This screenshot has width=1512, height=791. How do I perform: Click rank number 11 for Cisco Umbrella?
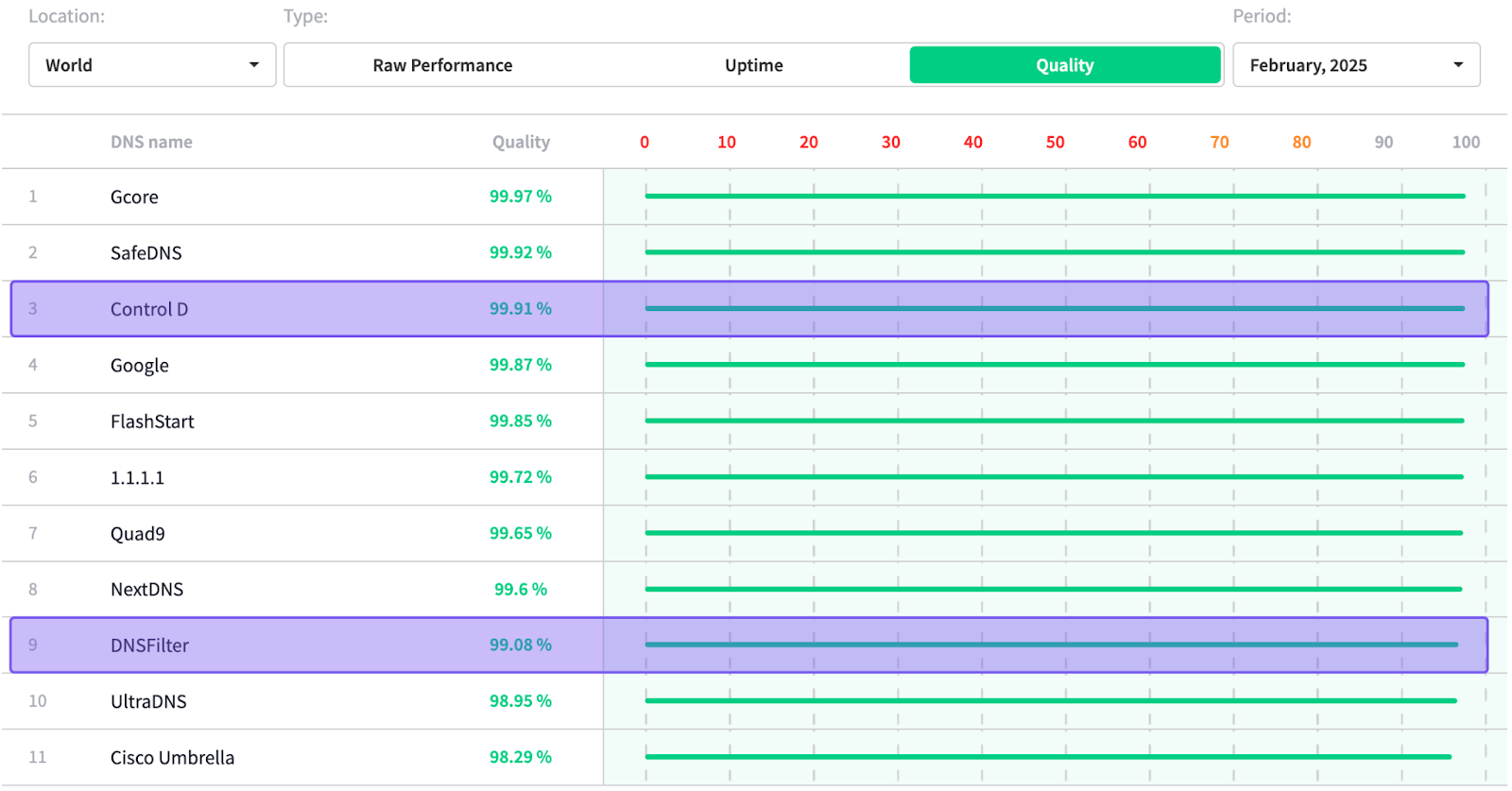[x=37, y=757]
